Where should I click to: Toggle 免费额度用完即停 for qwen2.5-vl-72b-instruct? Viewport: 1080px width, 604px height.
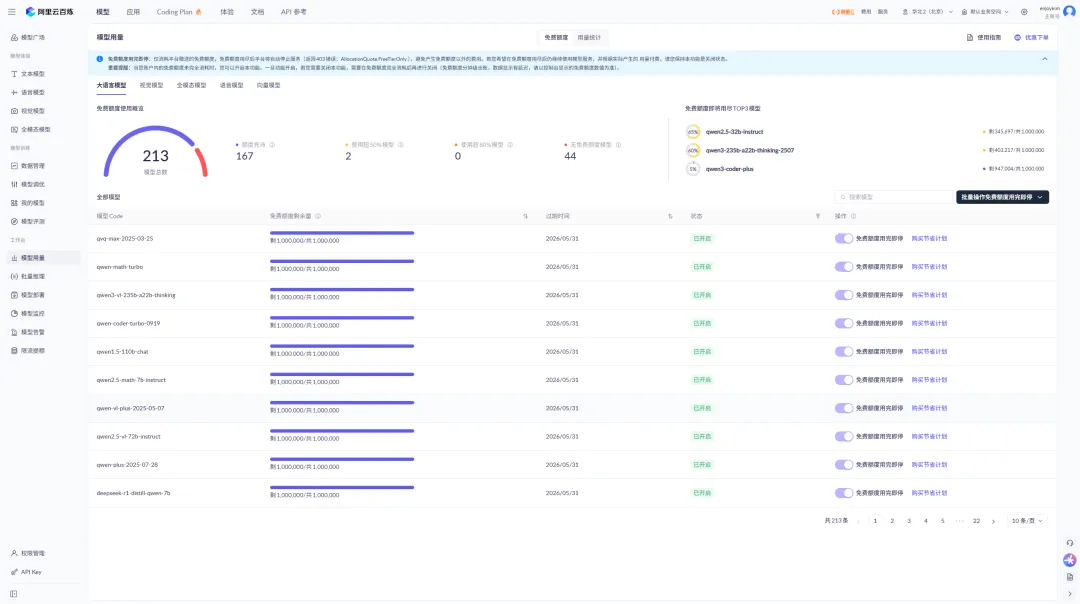(844, 436)
